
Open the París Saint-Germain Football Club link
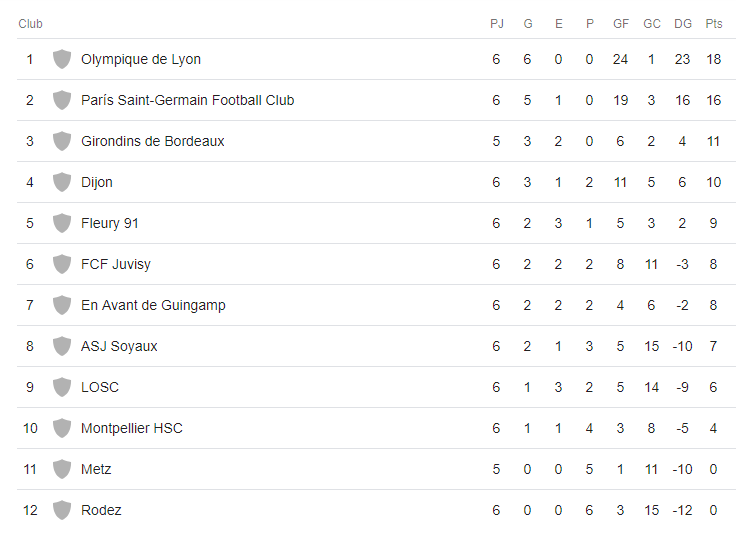(x=187, y=100)
